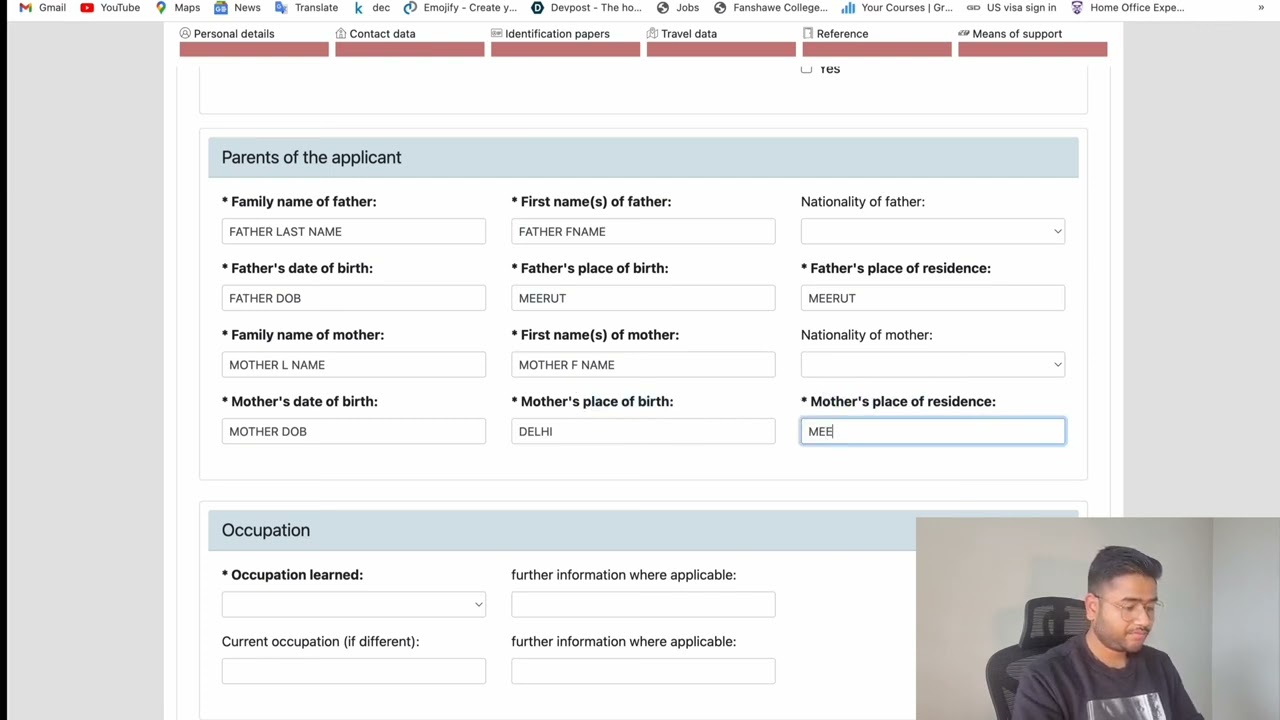1280x720 pixels.
Task: Focus the Mother's place of birth field
Action: (643, 431)
